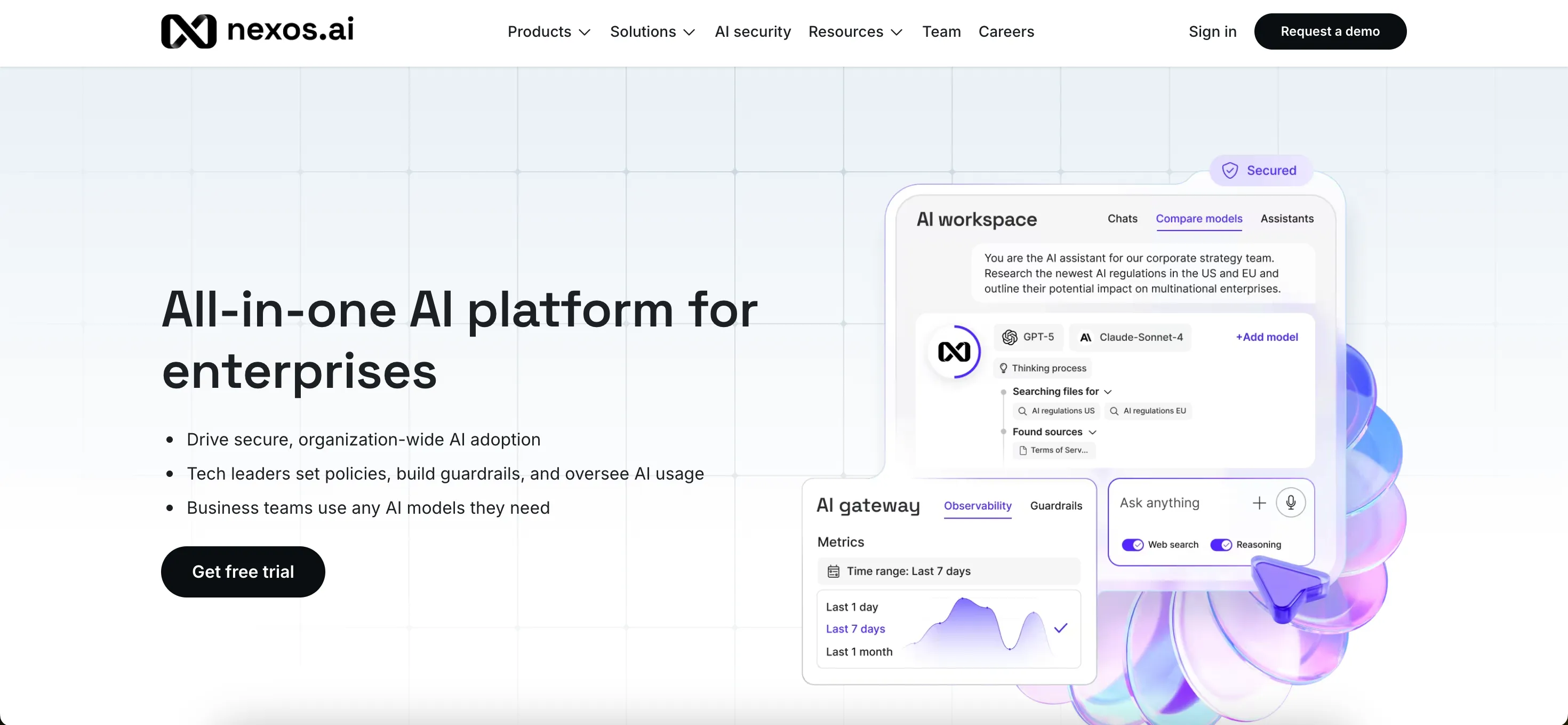Viewport: 1568px width, 725px height.
Task: Expand the Resources dropdown
Action: click(x=854, y=31)
